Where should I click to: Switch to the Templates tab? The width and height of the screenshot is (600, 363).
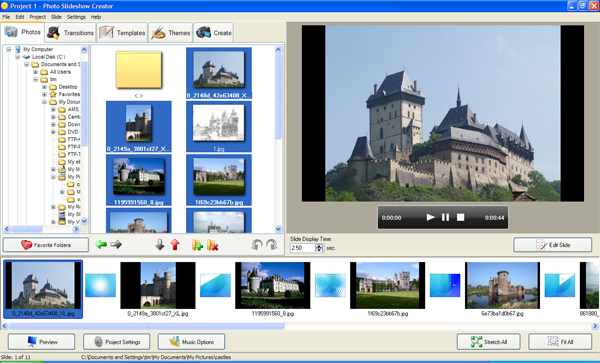point(122,33)
